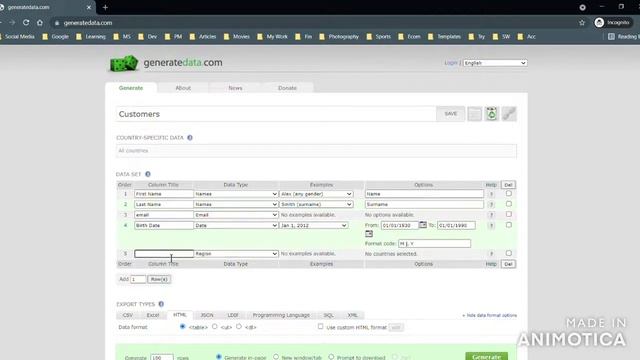Image resolution: width=640 pixels, height=360 pixels.
Task: Select the Excel export type tab
Action: tap(153, 315)
